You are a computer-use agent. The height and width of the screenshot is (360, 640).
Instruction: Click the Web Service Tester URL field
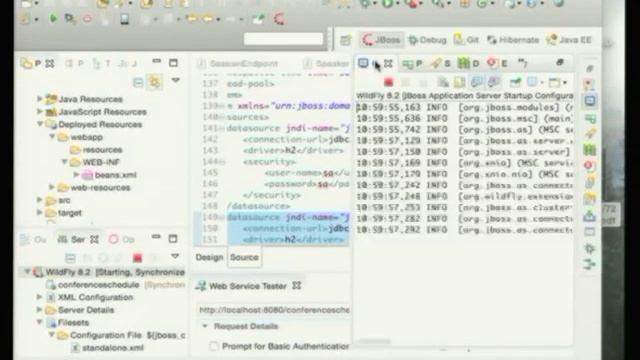[x=273, y=310]
